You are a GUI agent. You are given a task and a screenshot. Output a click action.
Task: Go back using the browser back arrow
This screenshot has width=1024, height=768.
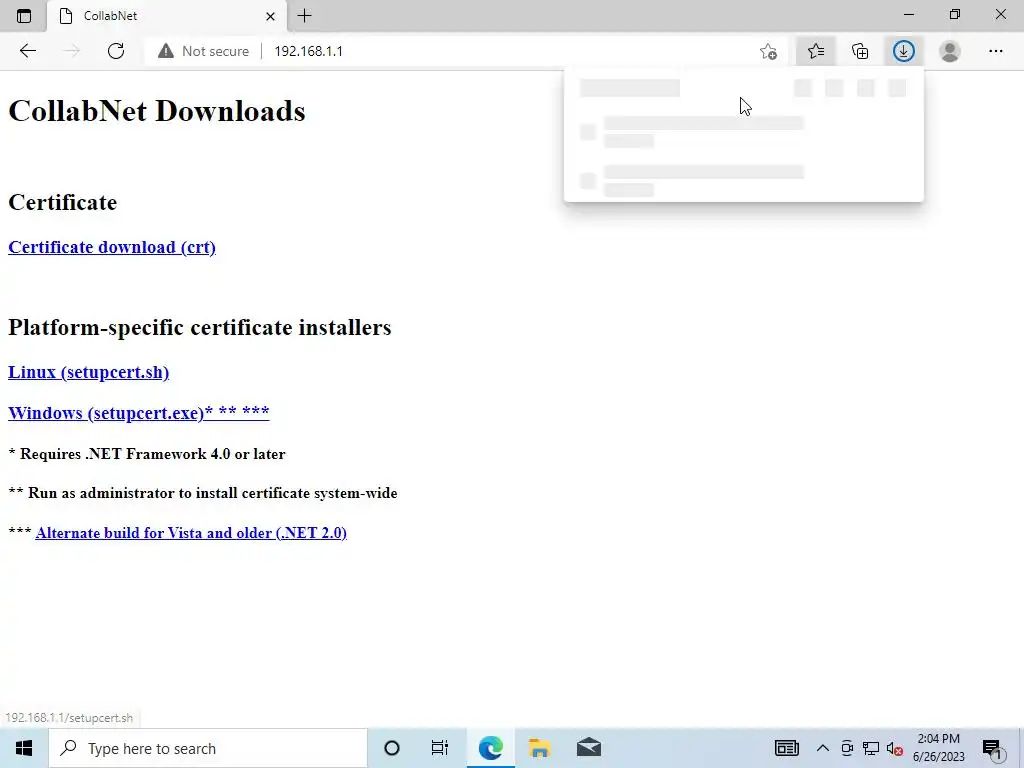point(27,51)
